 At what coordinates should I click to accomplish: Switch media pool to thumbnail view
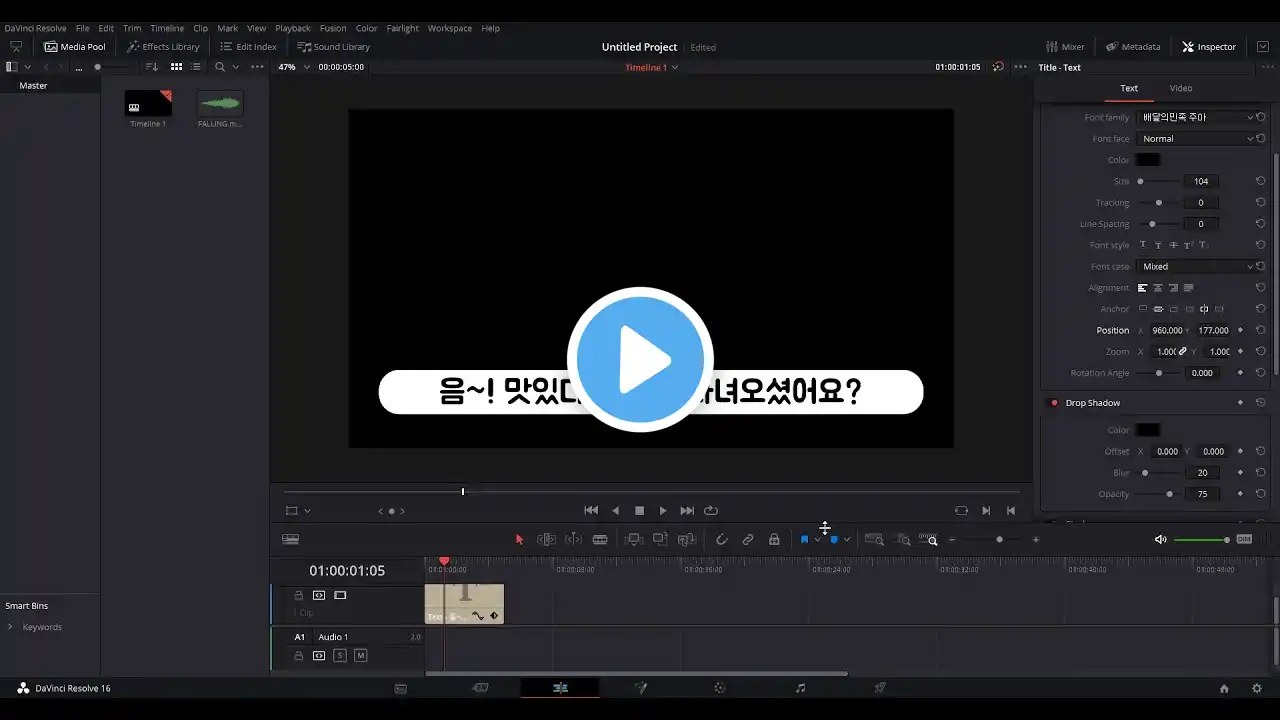(176, 67)
